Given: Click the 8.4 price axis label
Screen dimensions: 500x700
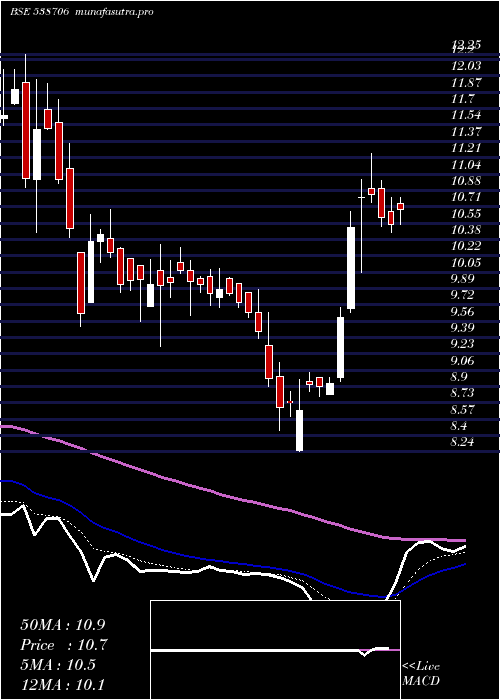Looking at the screenshot, I should 461,425.
